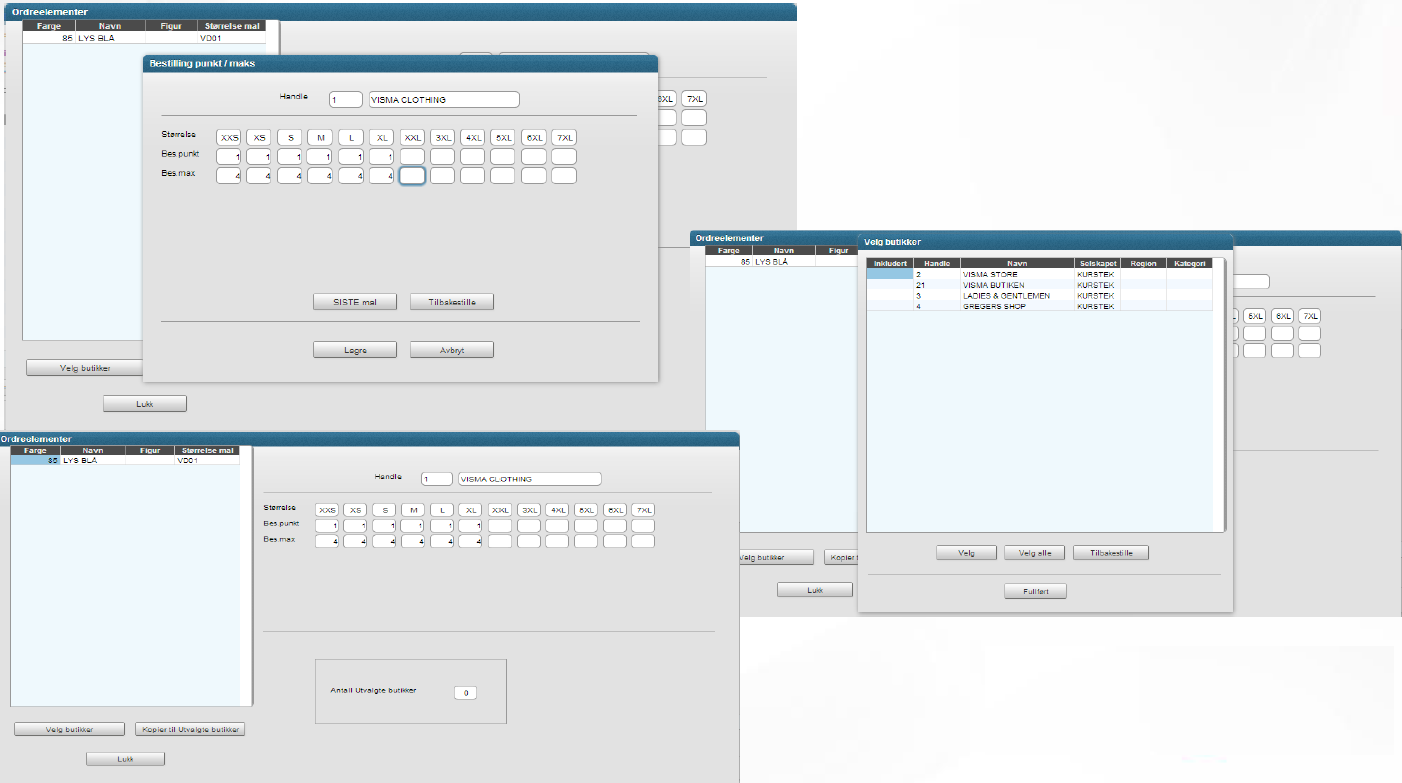The height and width of the screenshot is (783, 1402).
Task: Click Avbryt in Bestilling punkt / maks dialog
Action: (452, 350)
